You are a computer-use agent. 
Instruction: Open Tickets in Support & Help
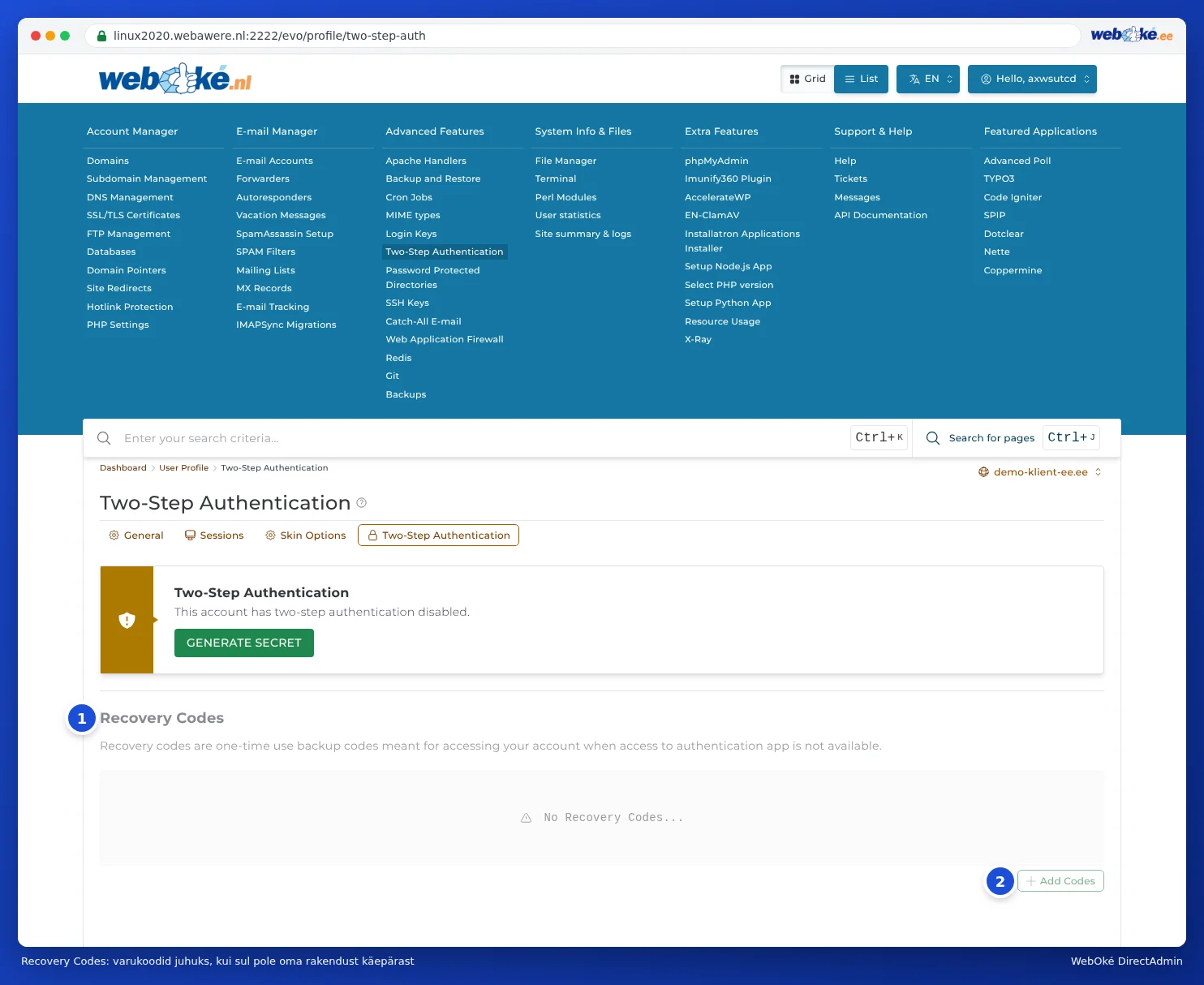(850, 179)
